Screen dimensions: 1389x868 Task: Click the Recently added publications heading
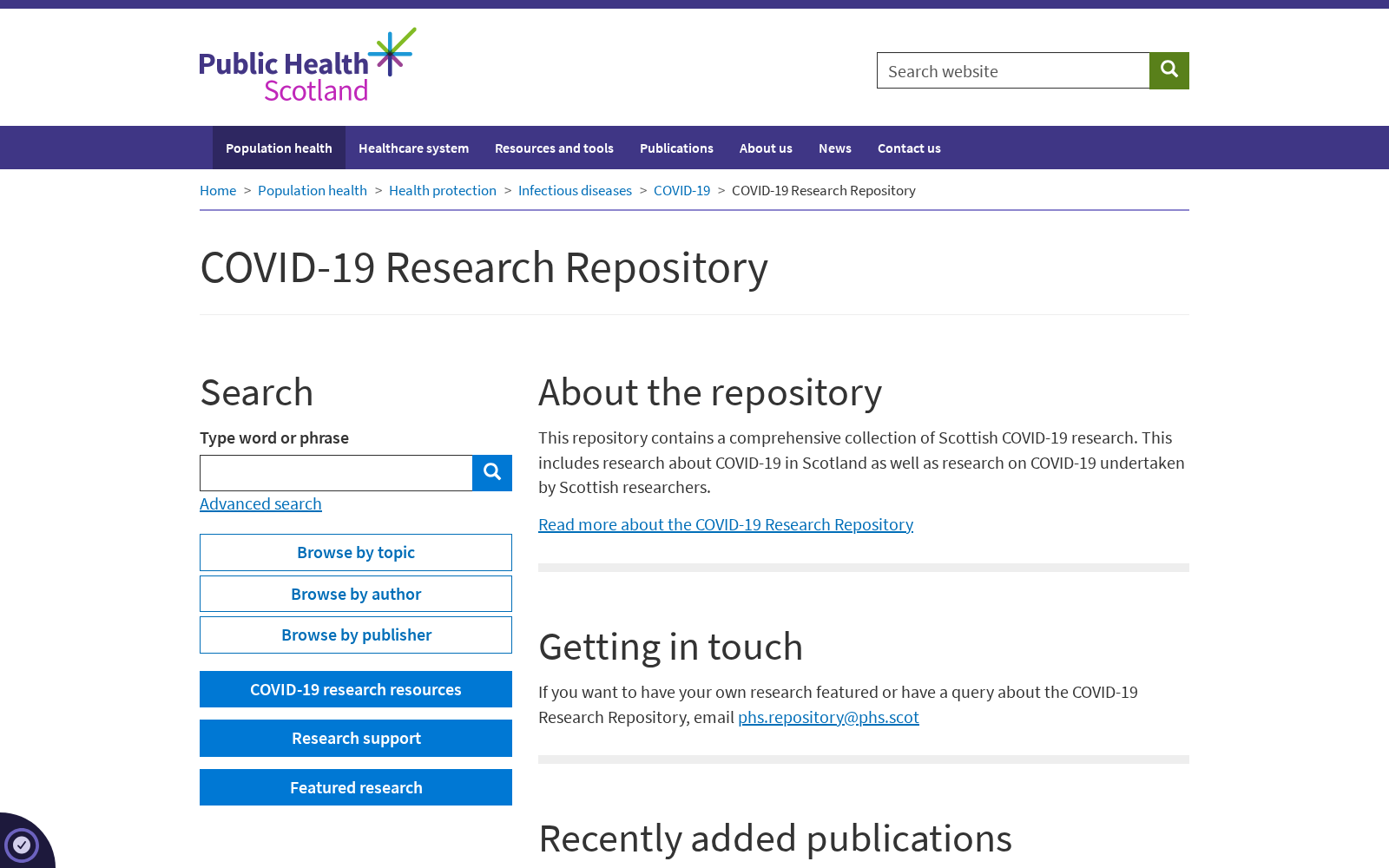pos(775,838)
